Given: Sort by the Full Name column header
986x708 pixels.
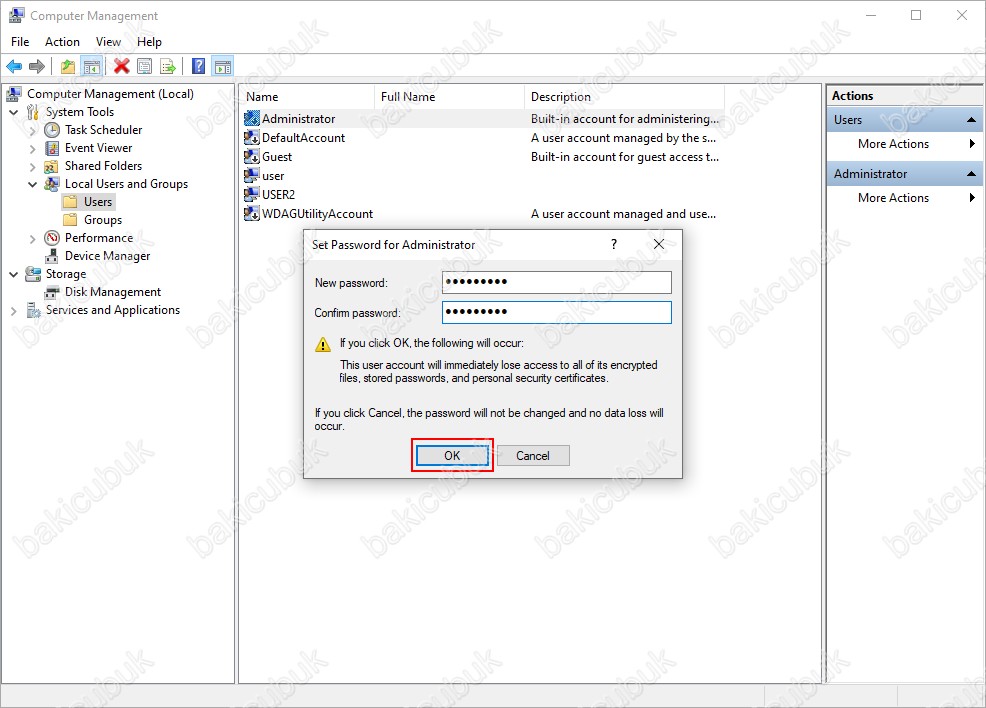Looking at the screenshot, I should coord(449,97).
